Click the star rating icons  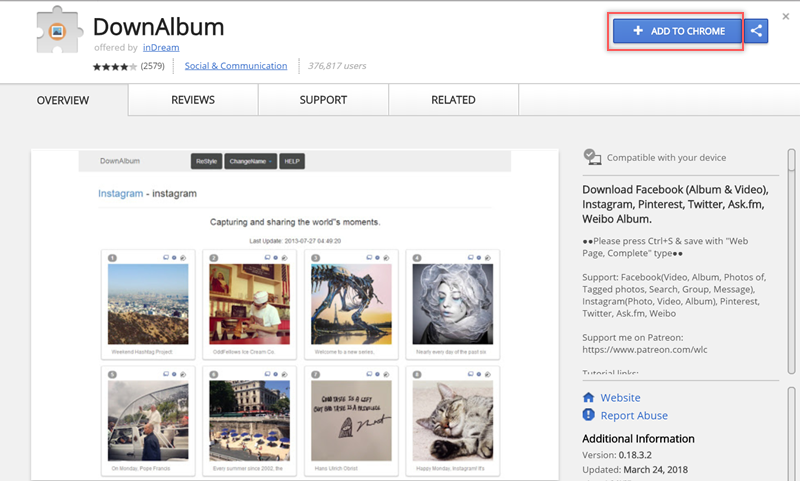pyautogui.click(x=115, y=67)
